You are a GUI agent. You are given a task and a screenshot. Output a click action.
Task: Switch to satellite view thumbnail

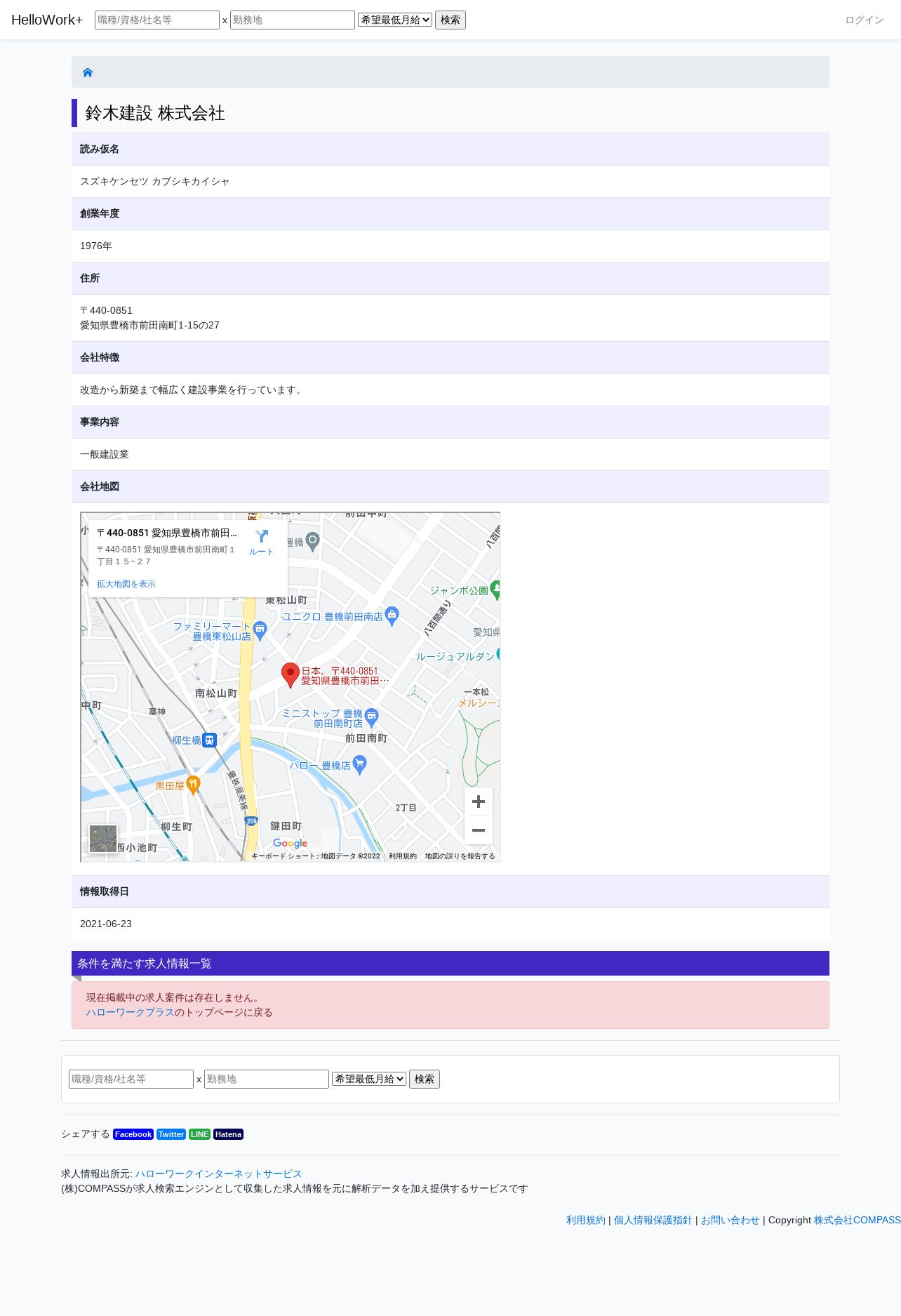(x=103, y=839)
